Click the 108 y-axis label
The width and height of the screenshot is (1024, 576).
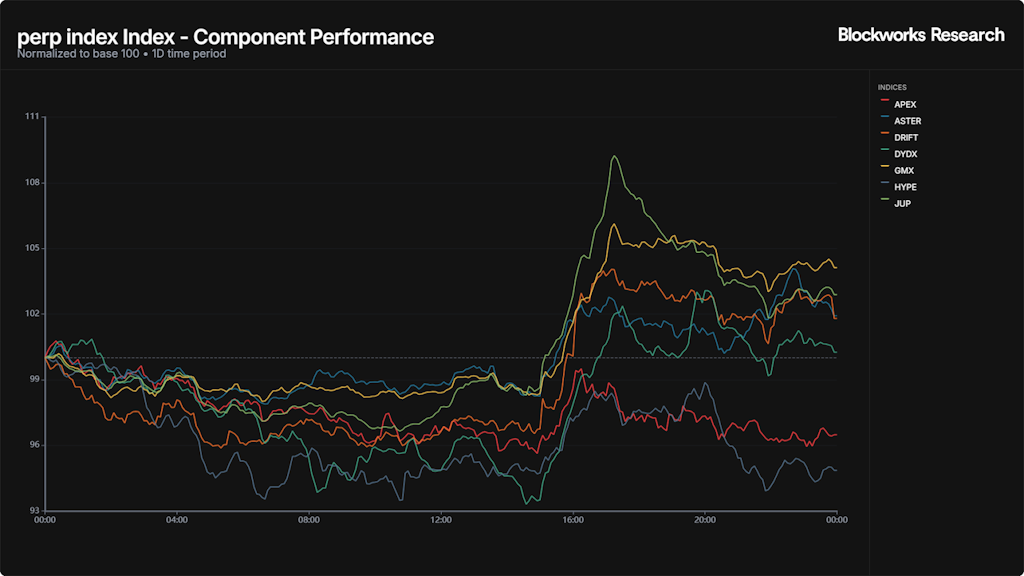[x=32, y=183]
